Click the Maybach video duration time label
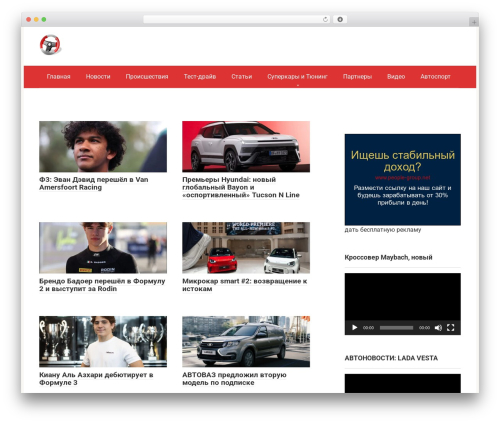This screenshot has width=500, height=423. 424,328
